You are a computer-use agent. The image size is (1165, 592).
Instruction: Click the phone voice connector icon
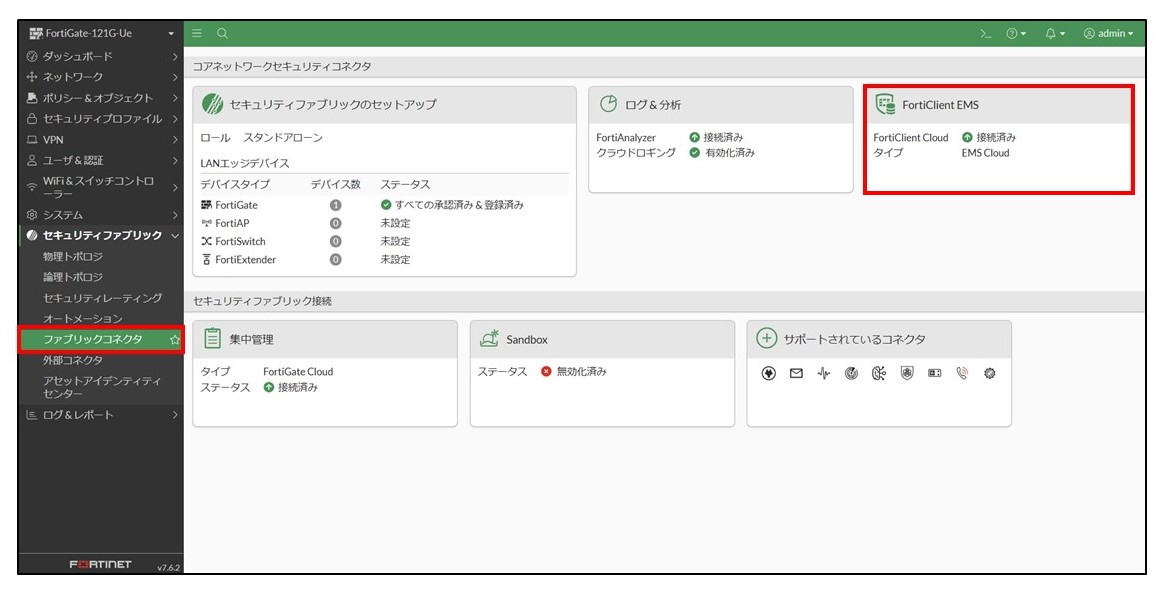click(x=962, y=374)
